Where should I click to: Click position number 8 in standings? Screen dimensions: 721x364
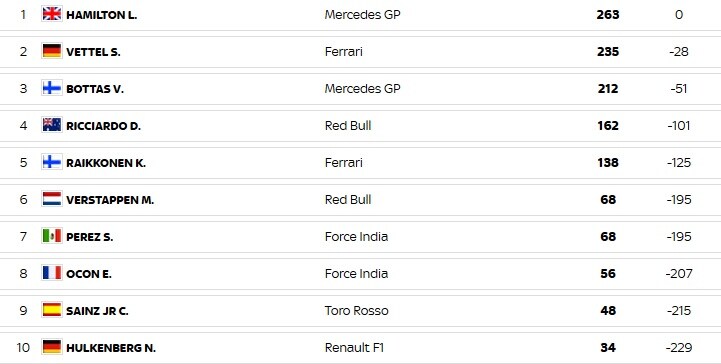click(x=23, y=273)
